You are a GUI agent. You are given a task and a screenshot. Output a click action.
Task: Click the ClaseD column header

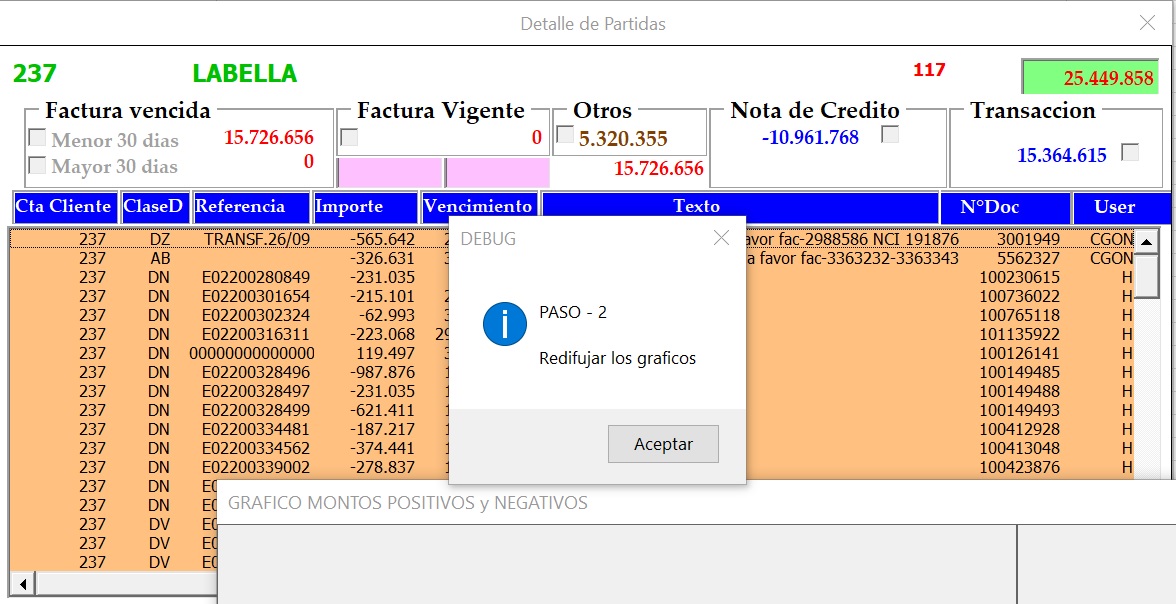point(154,207)
